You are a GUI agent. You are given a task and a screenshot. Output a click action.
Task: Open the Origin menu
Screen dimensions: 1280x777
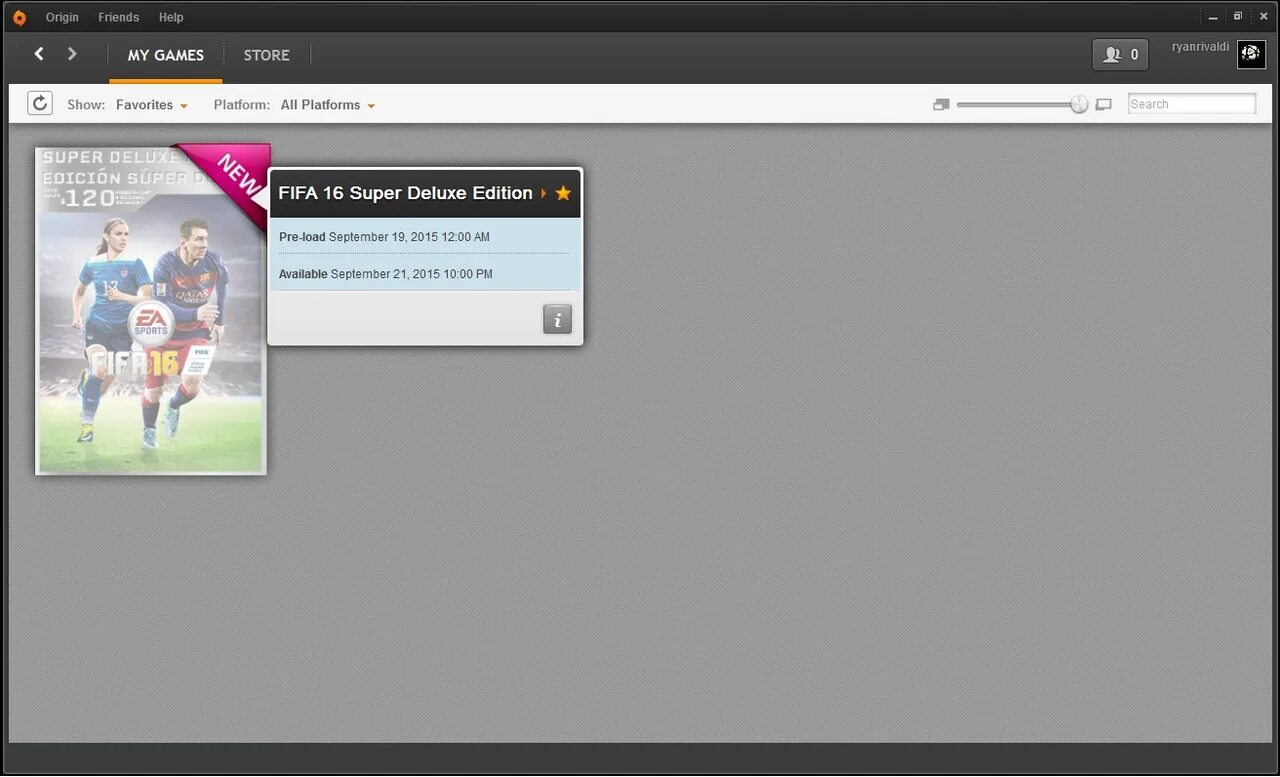pyautogui.click(x=62, y=17)
